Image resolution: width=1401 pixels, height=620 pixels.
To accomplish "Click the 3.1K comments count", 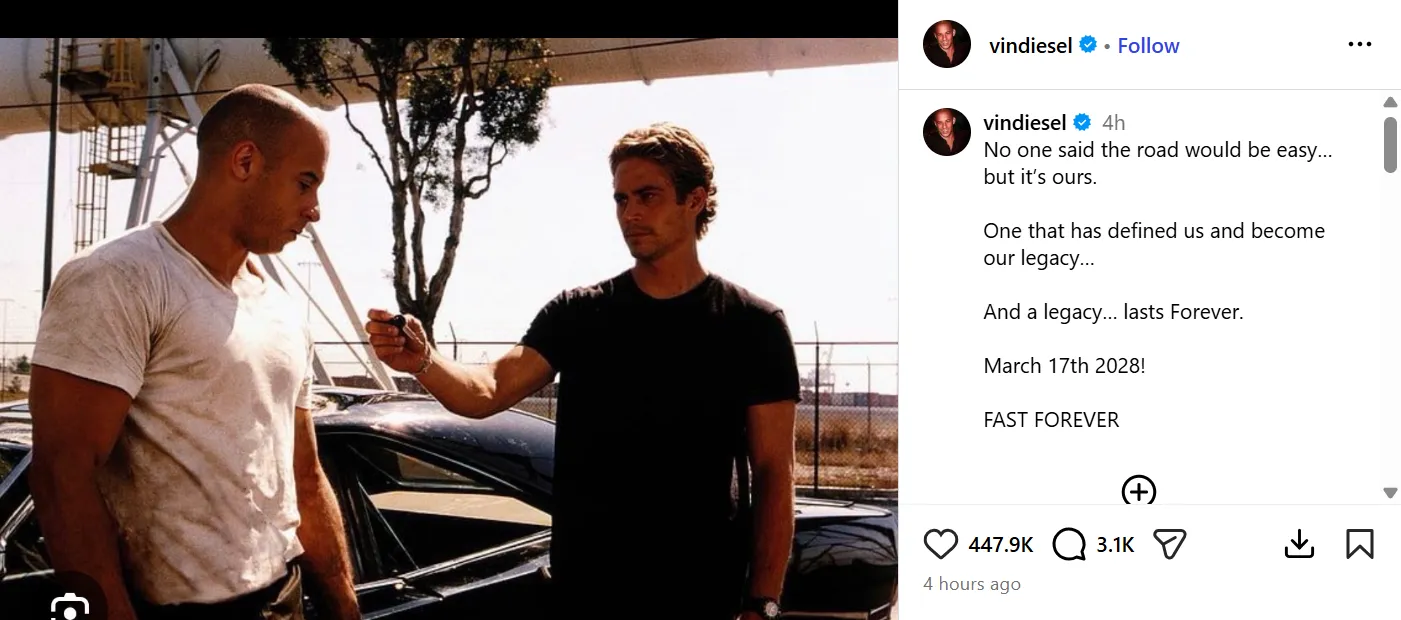I will (1115, 545).
